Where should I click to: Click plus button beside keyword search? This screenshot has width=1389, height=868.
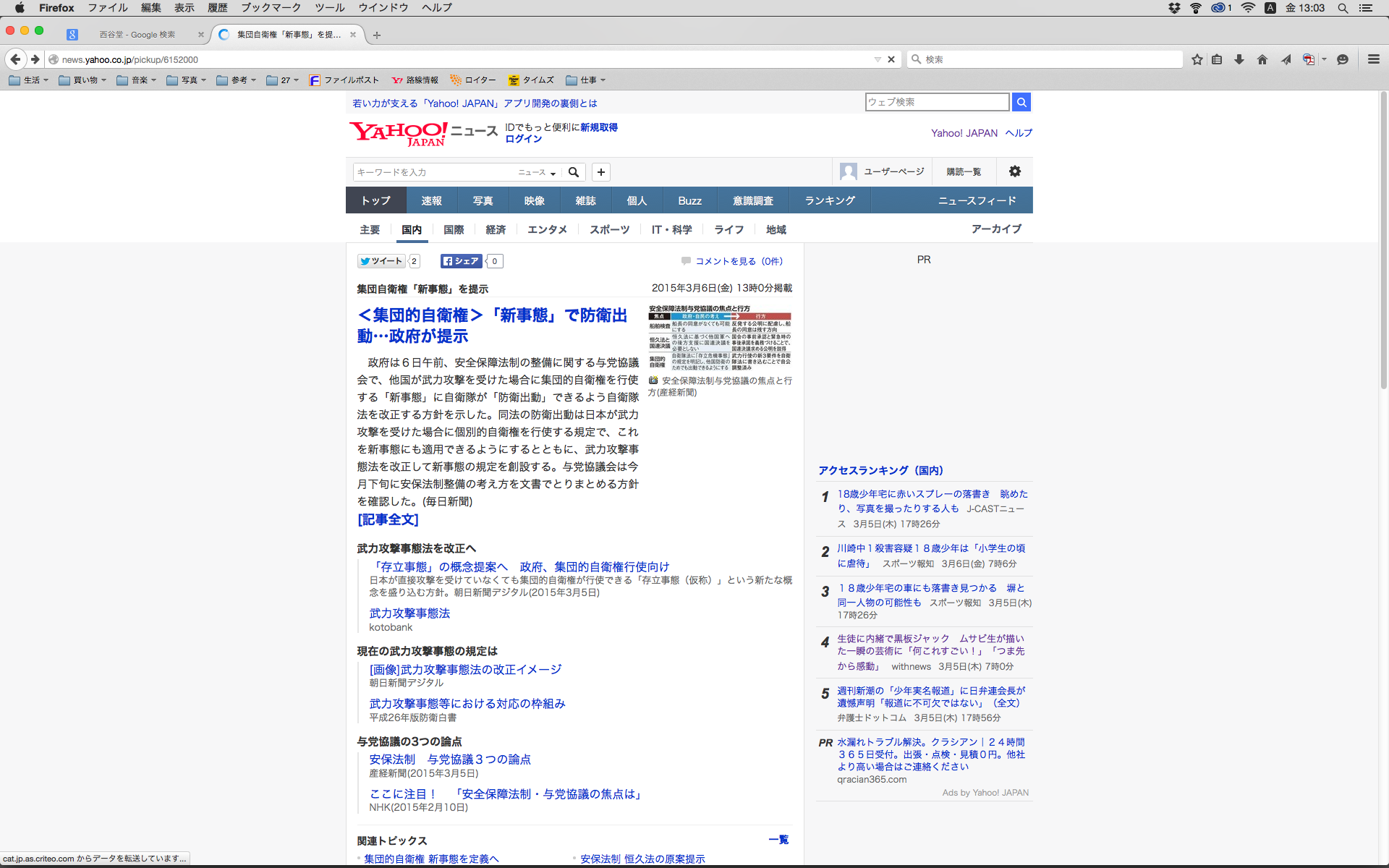point(601,172)
